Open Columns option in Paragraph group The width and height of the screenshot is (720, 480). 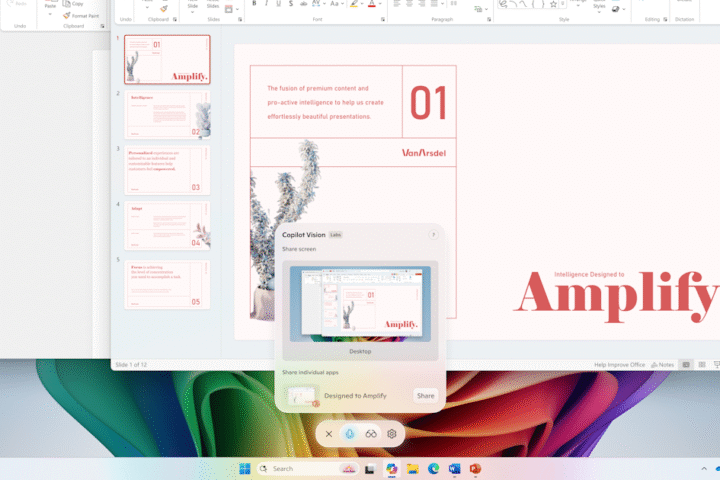coord(453,4)
